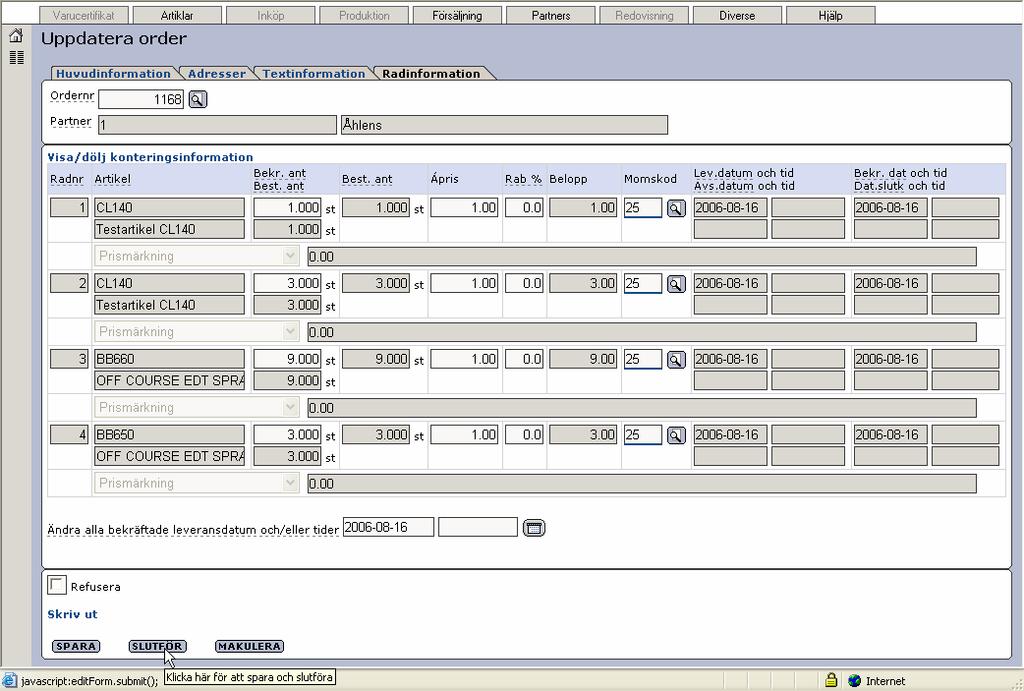
Task: Click the change-all confirmed time field
Action: [x=477, y=527]
